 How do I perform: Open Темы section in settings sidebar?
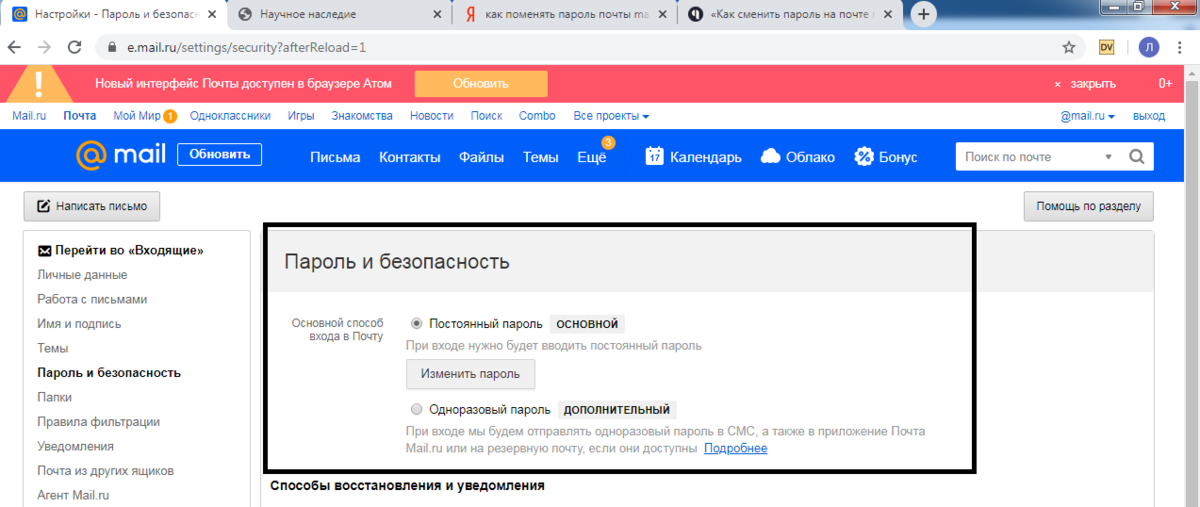click(53, 348)
